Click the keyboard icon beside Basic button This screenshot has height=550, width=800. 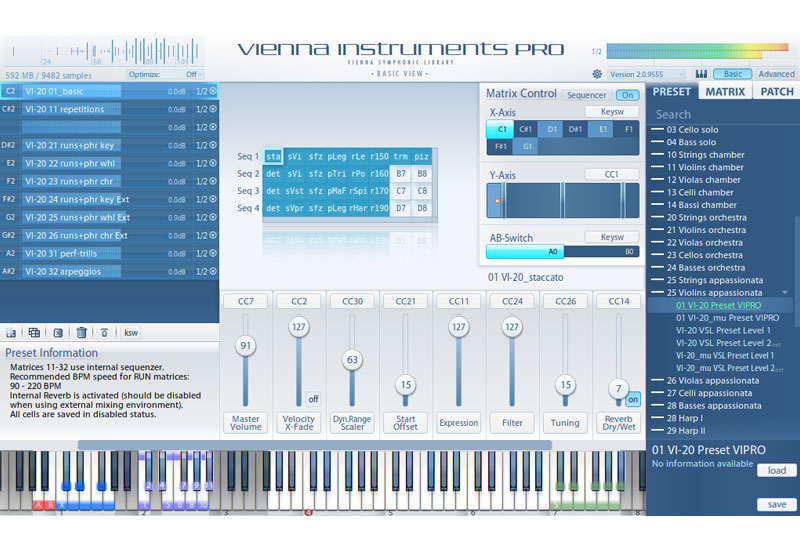point(702,74)
